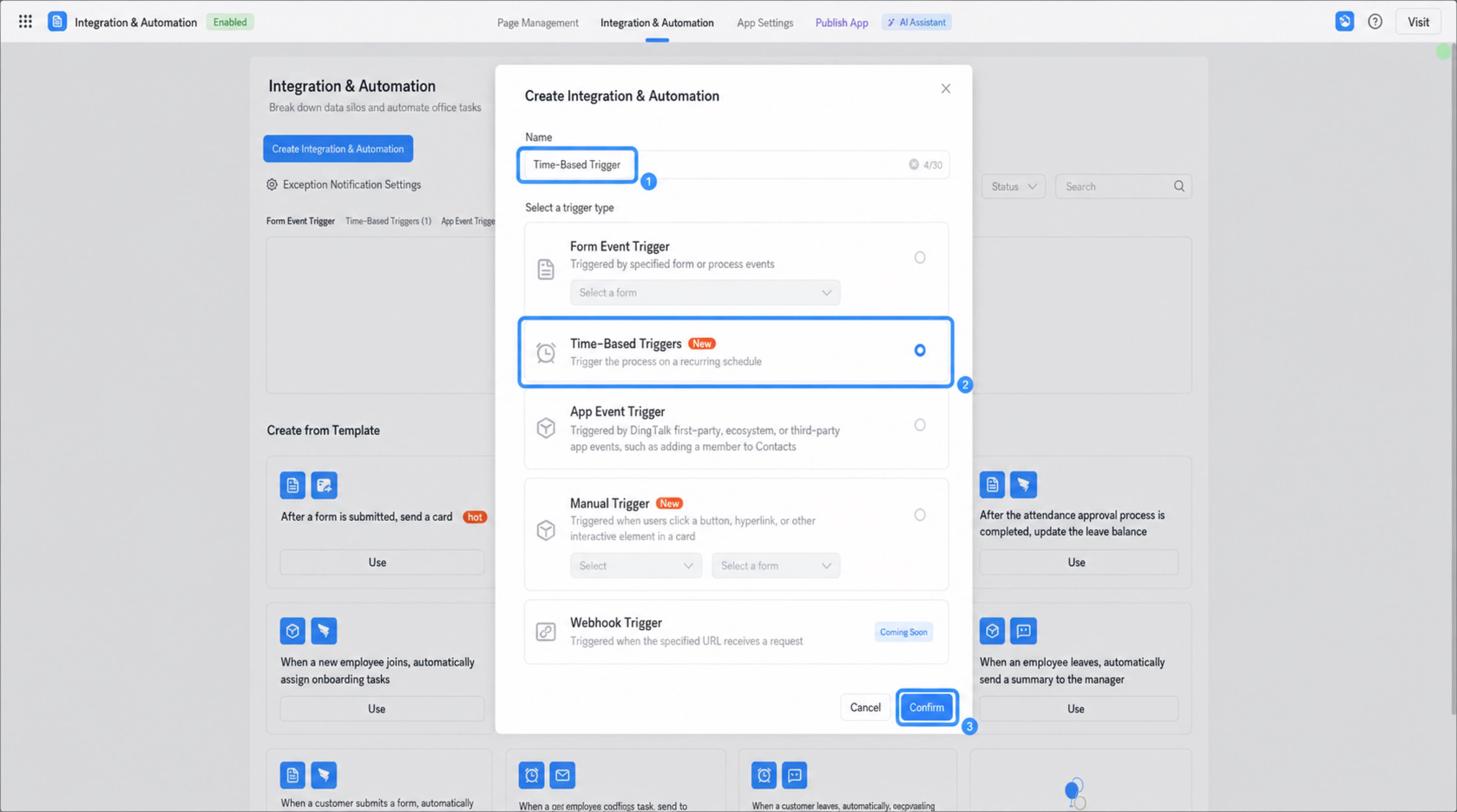The width and height of the screenshot is (1457, 812).
Task: Confirm the new automation
Action: click(926, 707)
